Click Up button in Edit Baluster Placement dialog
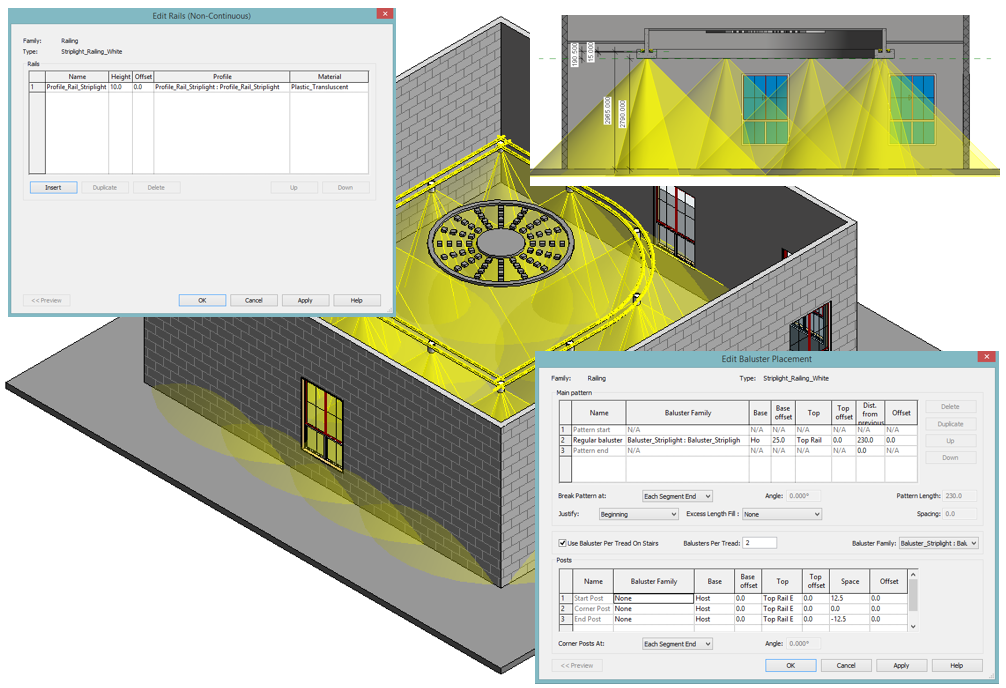The image size is (1006, 688). click(950, 441)
